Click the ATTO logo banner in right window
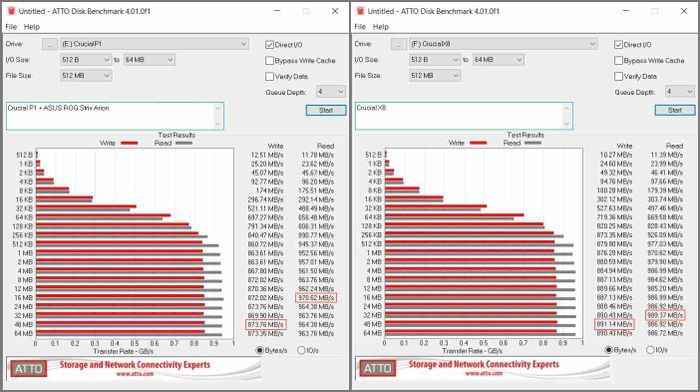 pyautogui.click(x=483, y=368)
